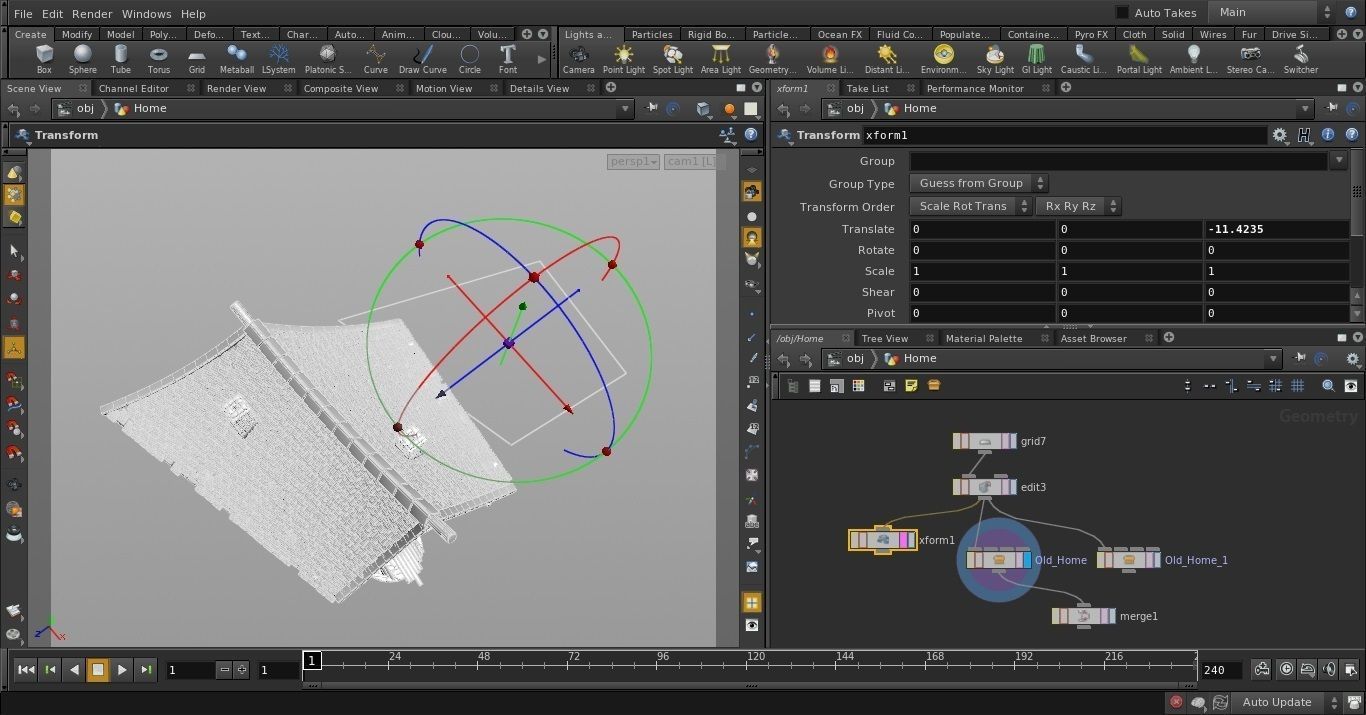Image resolution: width=1366 pixels, height=715 pixels.
Task: Click the Spot Light shelf tool
Action: 673,58
